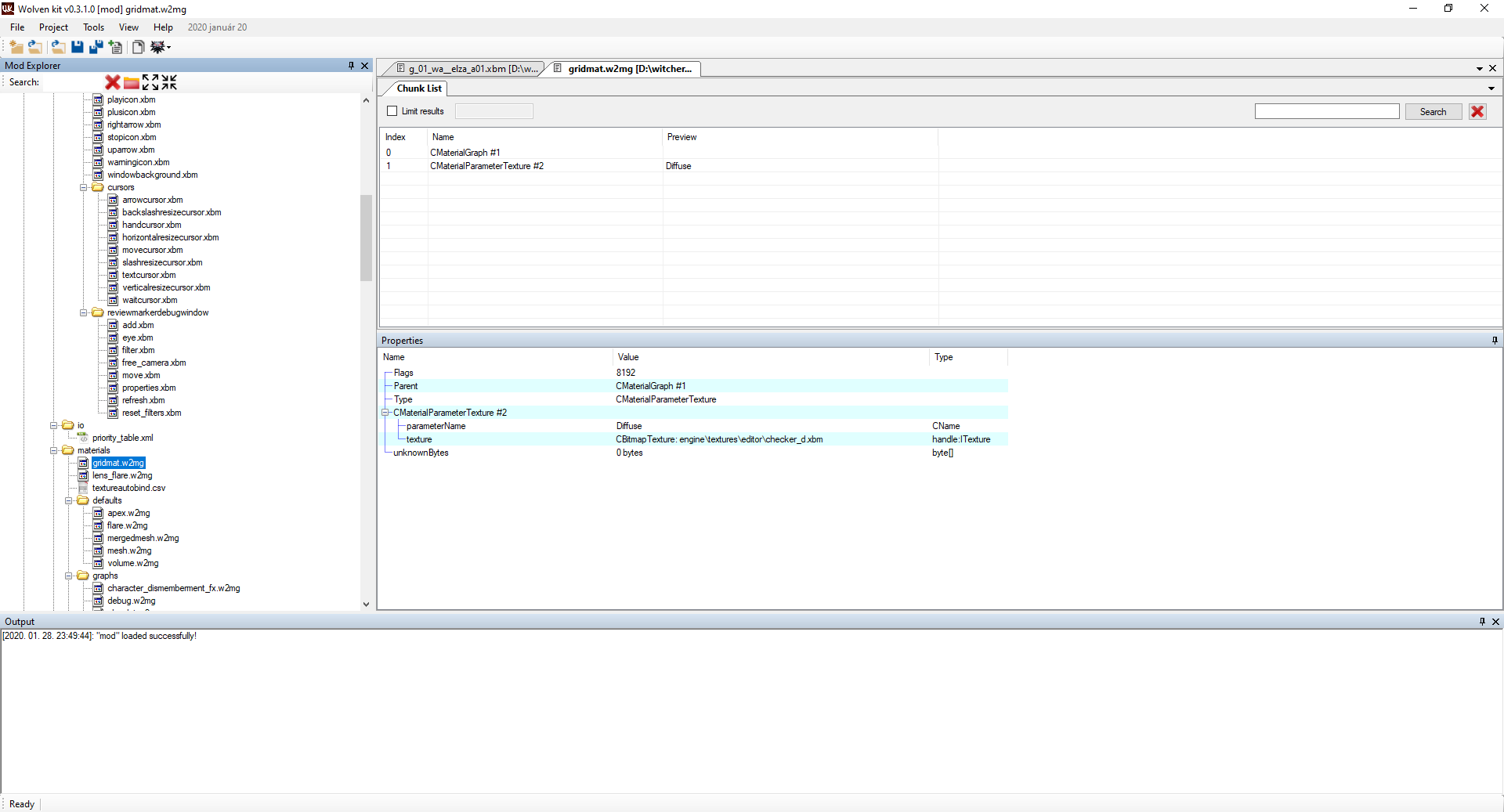The height and width of the screenshot is (812, 1504).
Task: Click the open file folder icon after the toolbar separator
Action: pyautogui.click(x=59, y=47)
